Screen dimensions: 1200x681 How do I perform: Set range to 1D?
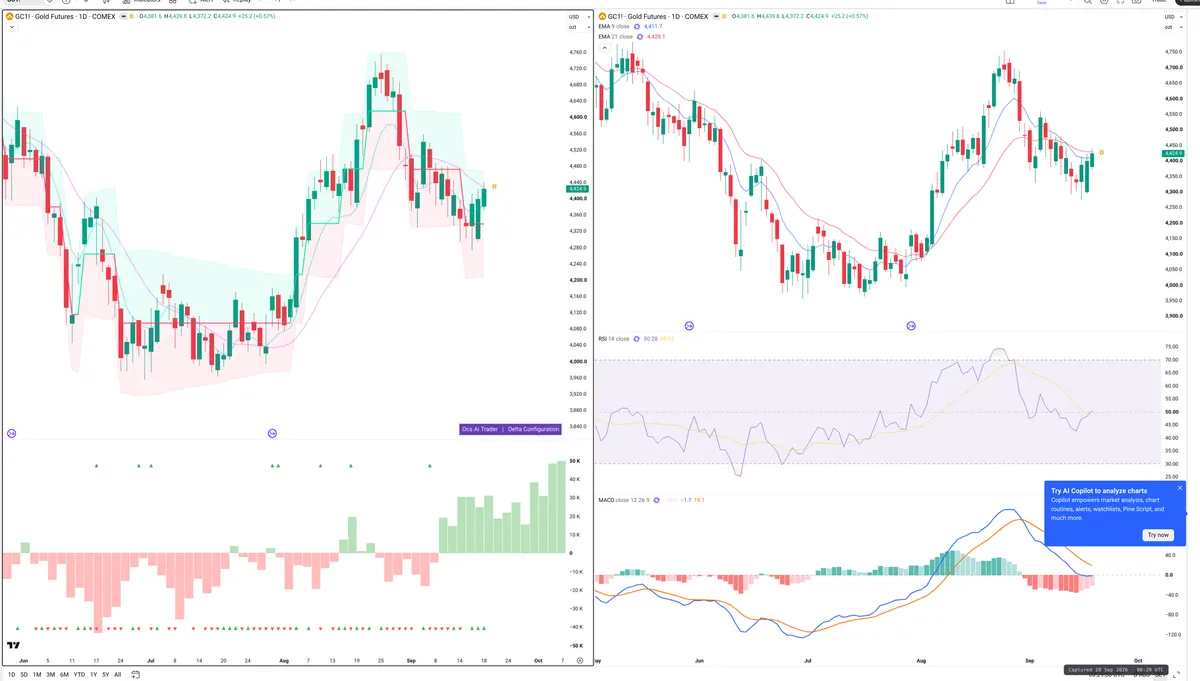(x=11, y=675)
